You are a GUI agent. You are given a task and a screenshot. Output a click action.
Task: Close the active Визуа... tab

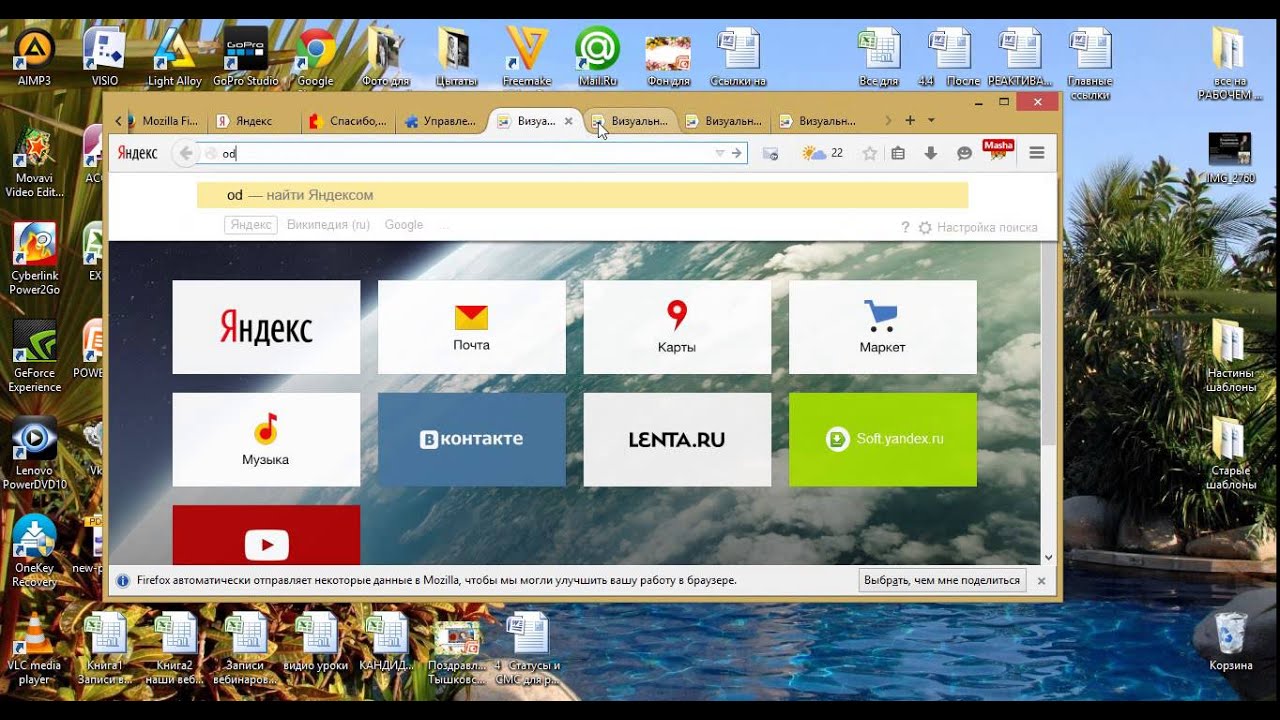pyautogui.click(x=569, y=121)
